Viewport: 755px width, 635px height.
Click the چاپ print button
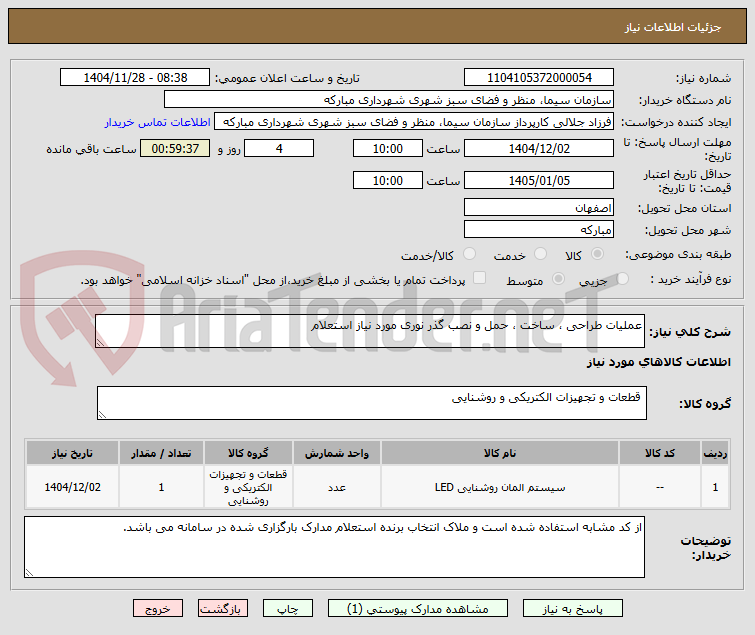287,609
